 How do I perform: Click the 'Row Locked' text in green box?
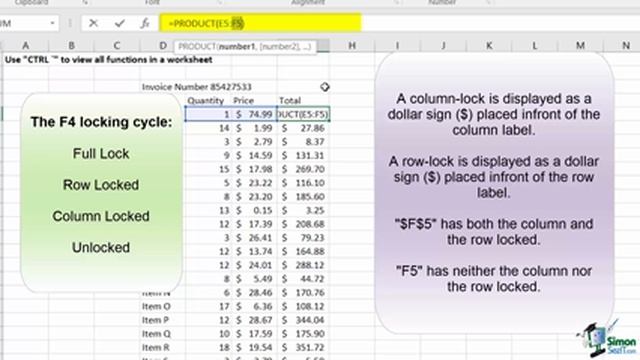point(101,185)
